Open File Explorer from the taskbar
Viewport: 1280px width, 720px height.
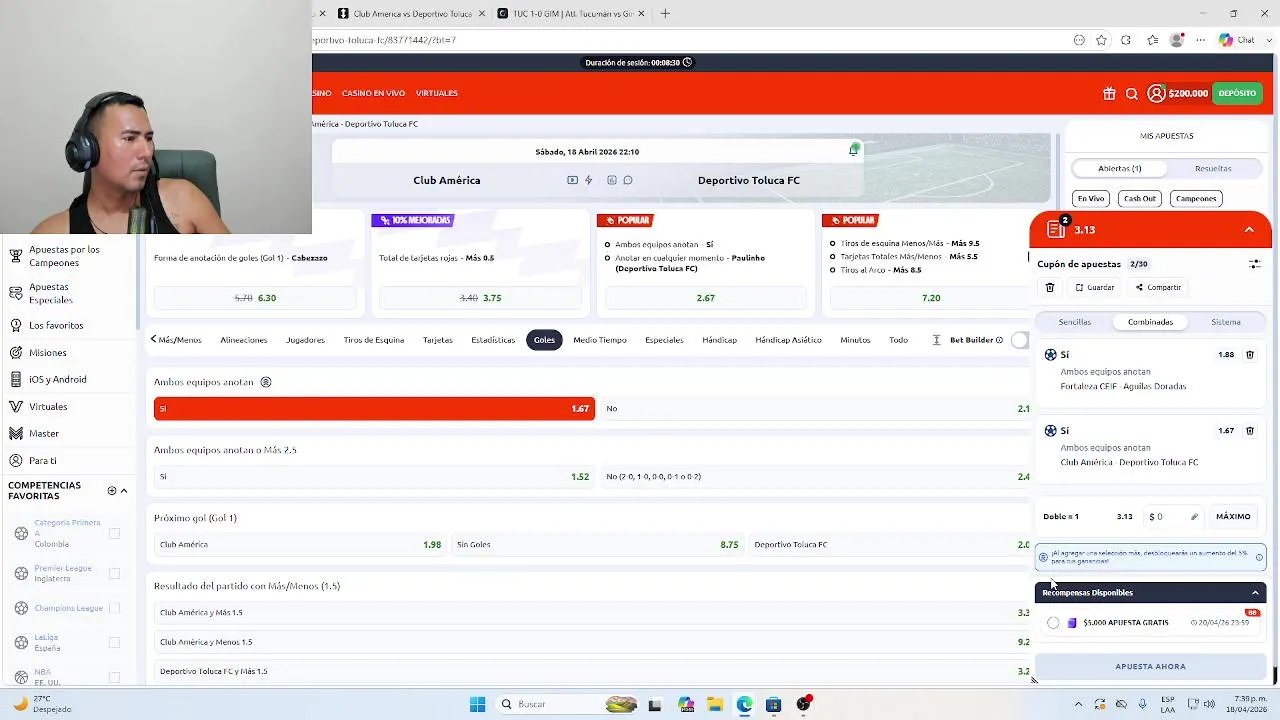tap(715, 704)
